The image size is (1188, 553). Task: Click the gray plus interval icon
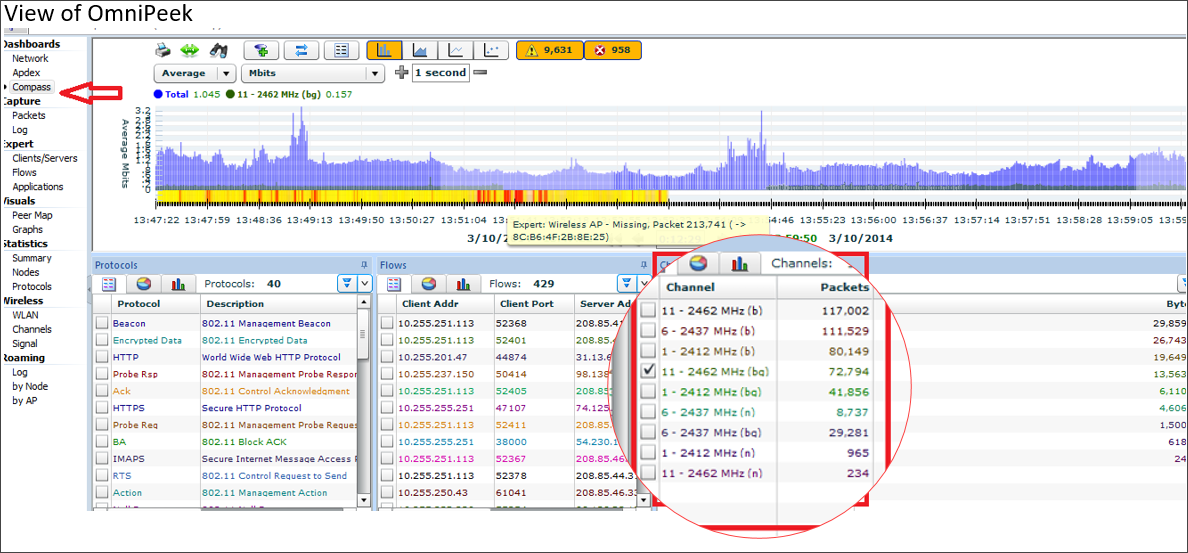tap(402, 73)
